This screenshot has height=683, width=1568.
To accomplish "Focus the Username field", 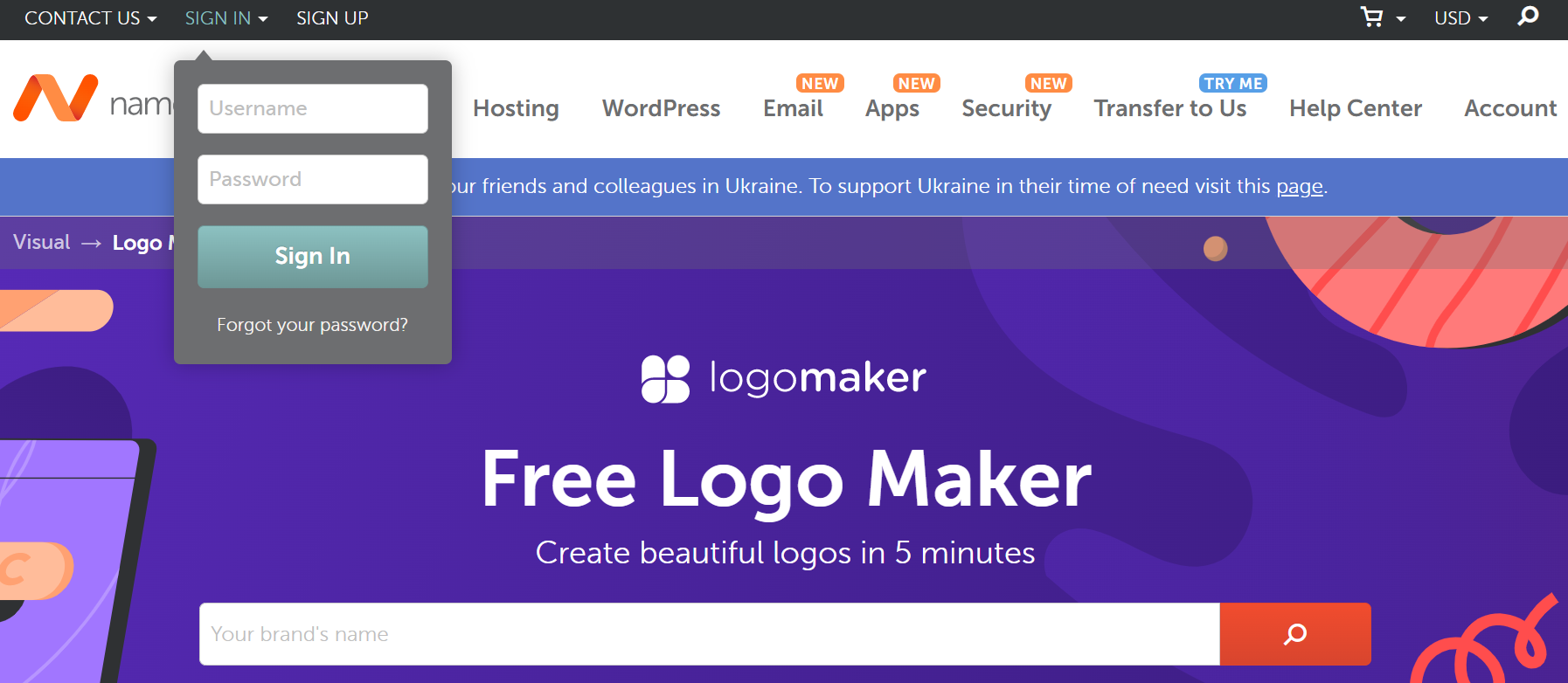I will (x=313, y=108).
